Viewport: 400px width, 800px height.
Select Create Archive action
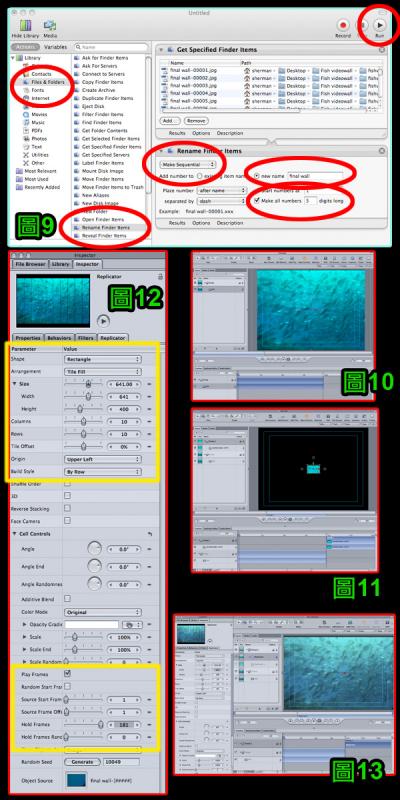(x=96, y=90)
